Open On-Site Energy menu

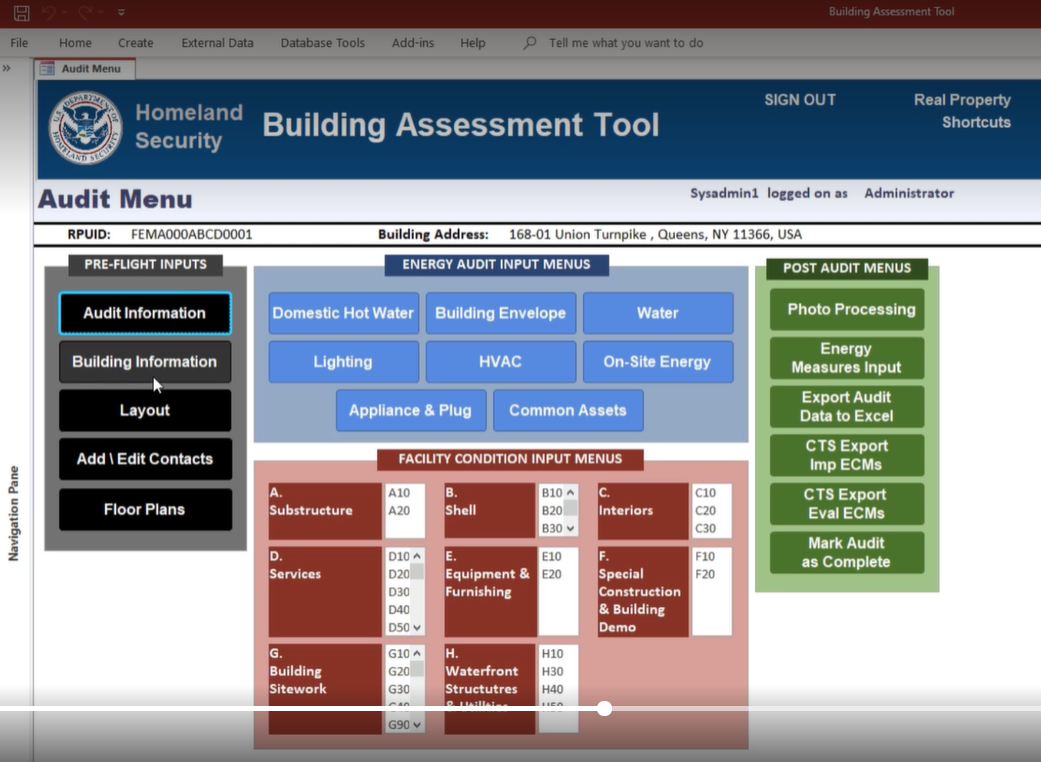point(658,362)
